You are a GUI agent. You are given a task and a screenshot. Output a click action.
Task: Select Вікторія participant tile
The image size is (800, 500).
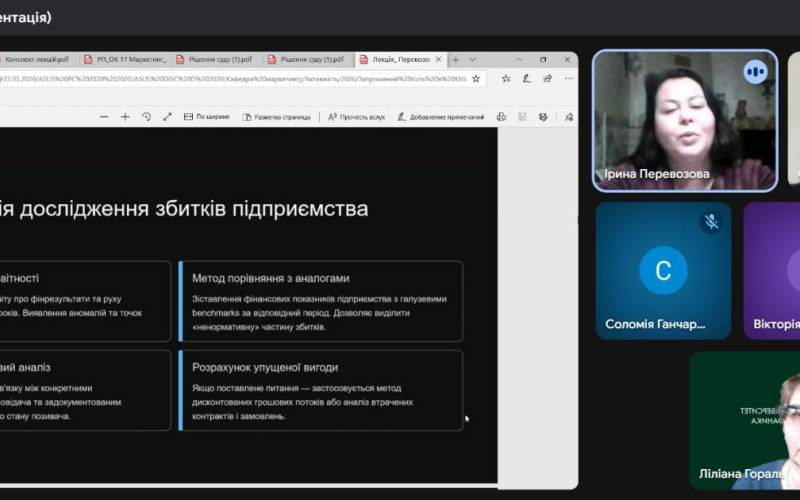click(x=771, y=270)
